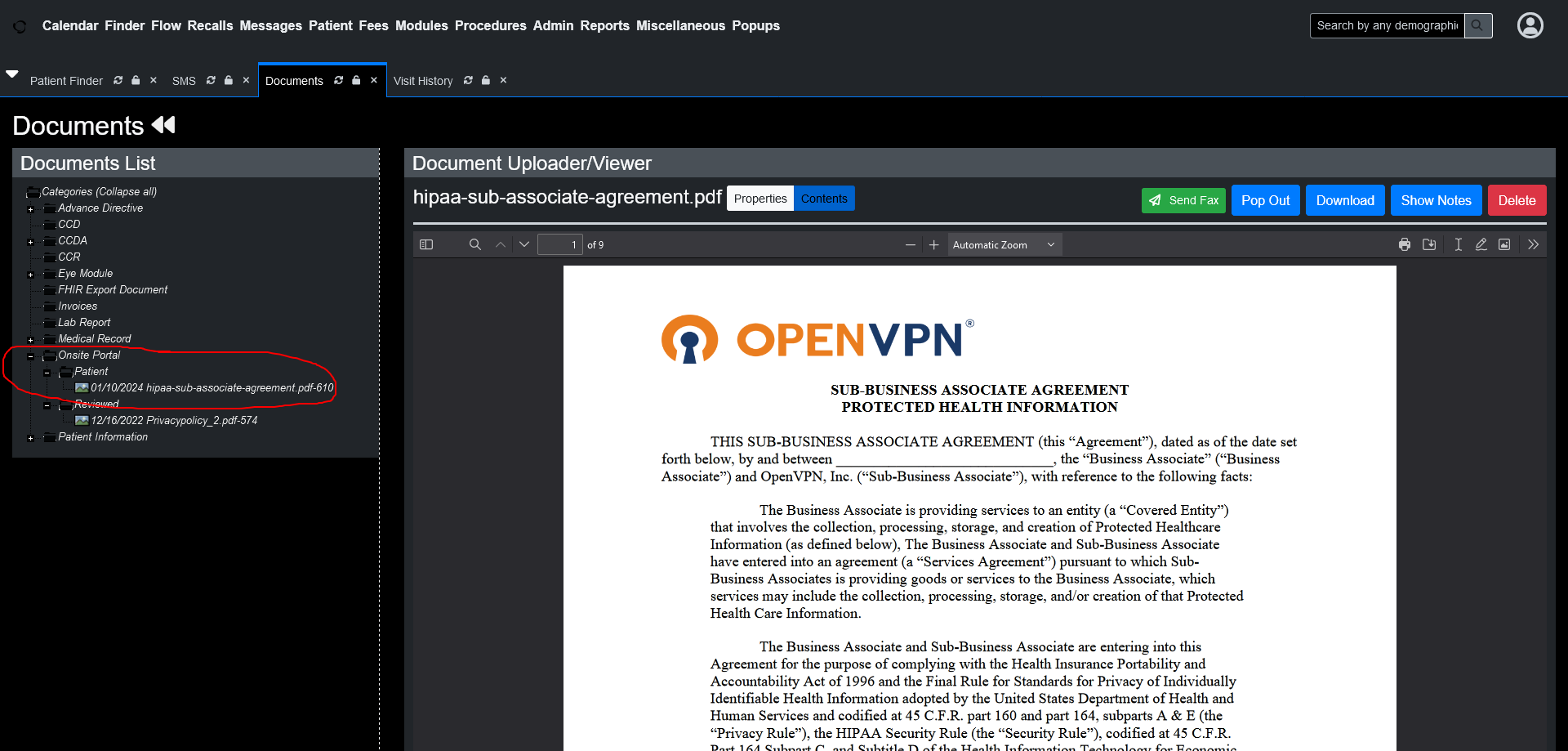Toggle the lock on the SMS tab
Screen dimensions: 1568x751
coord(229,80)
